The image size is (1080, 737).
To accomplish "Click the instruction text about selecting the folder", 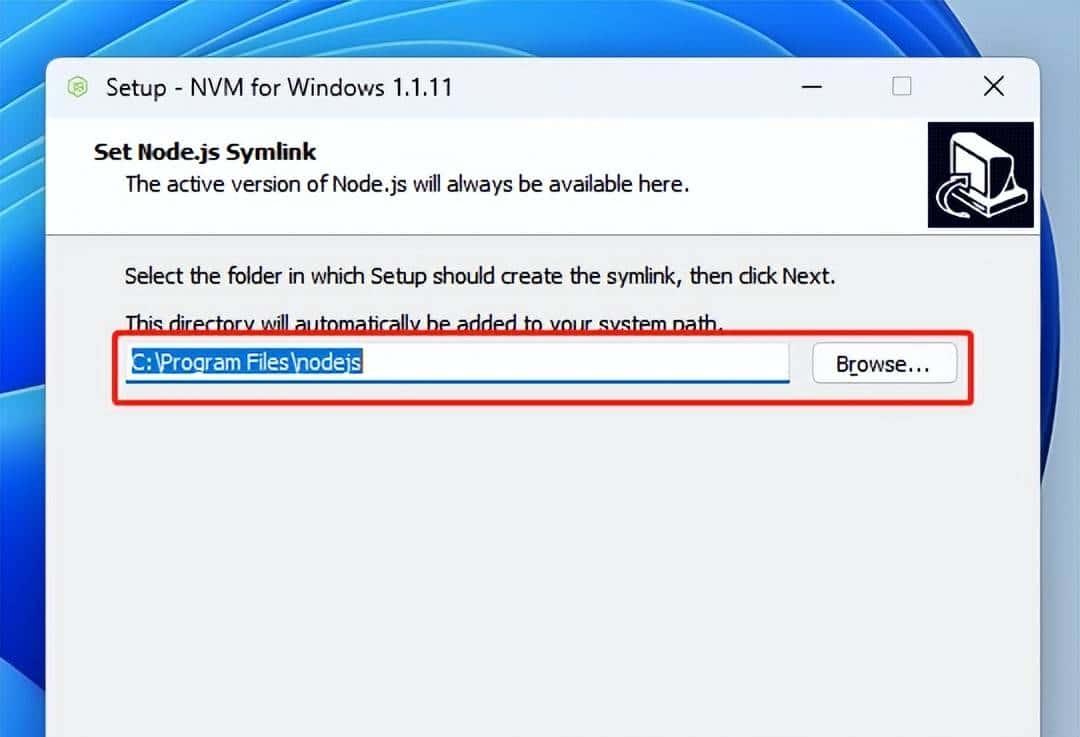I will coord(479,276).
